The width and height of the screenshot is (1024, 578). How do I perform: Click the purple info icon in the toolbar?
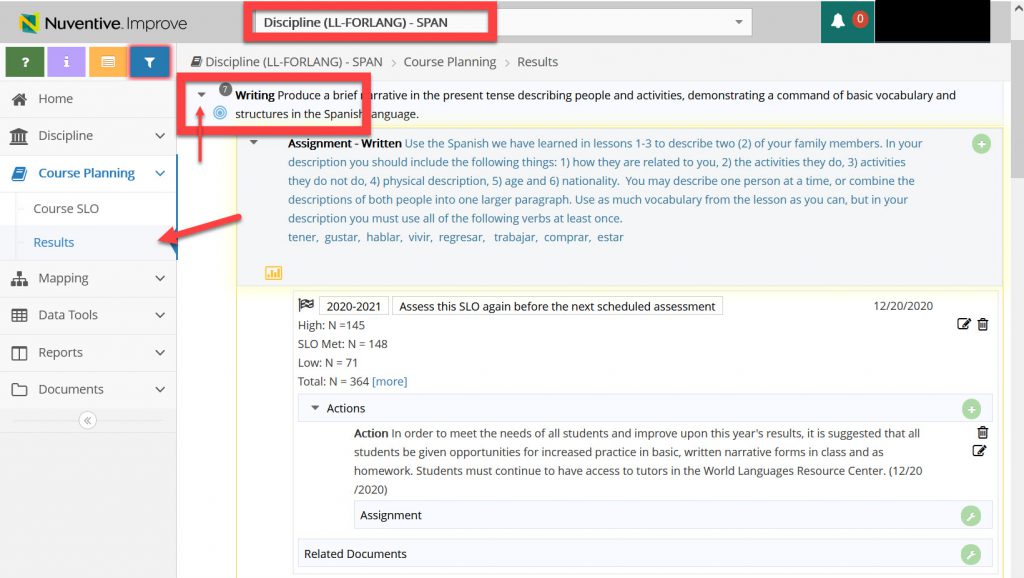66,62
